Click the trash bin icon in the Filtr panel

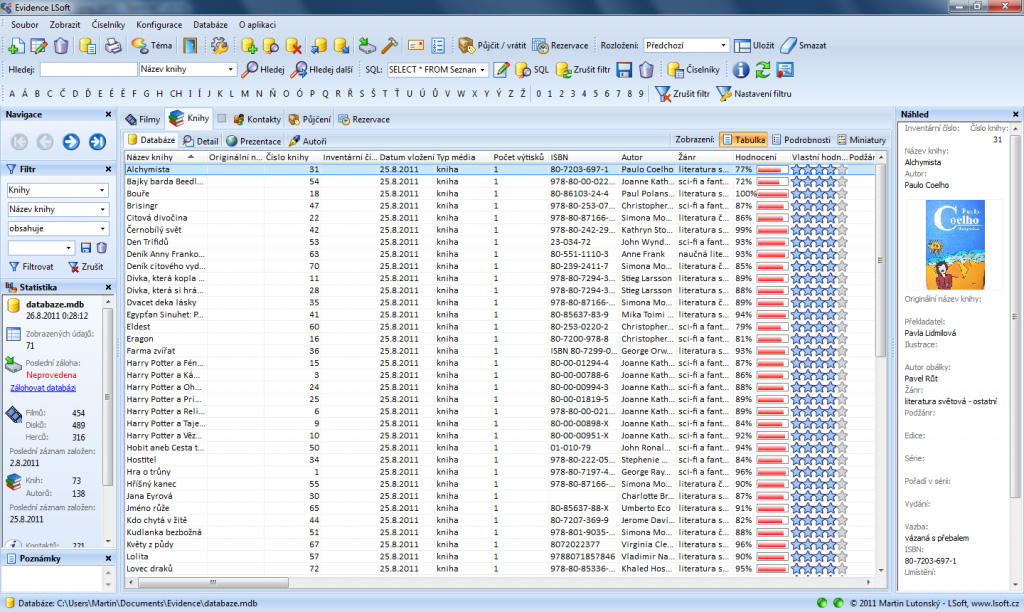pos(101,247)
